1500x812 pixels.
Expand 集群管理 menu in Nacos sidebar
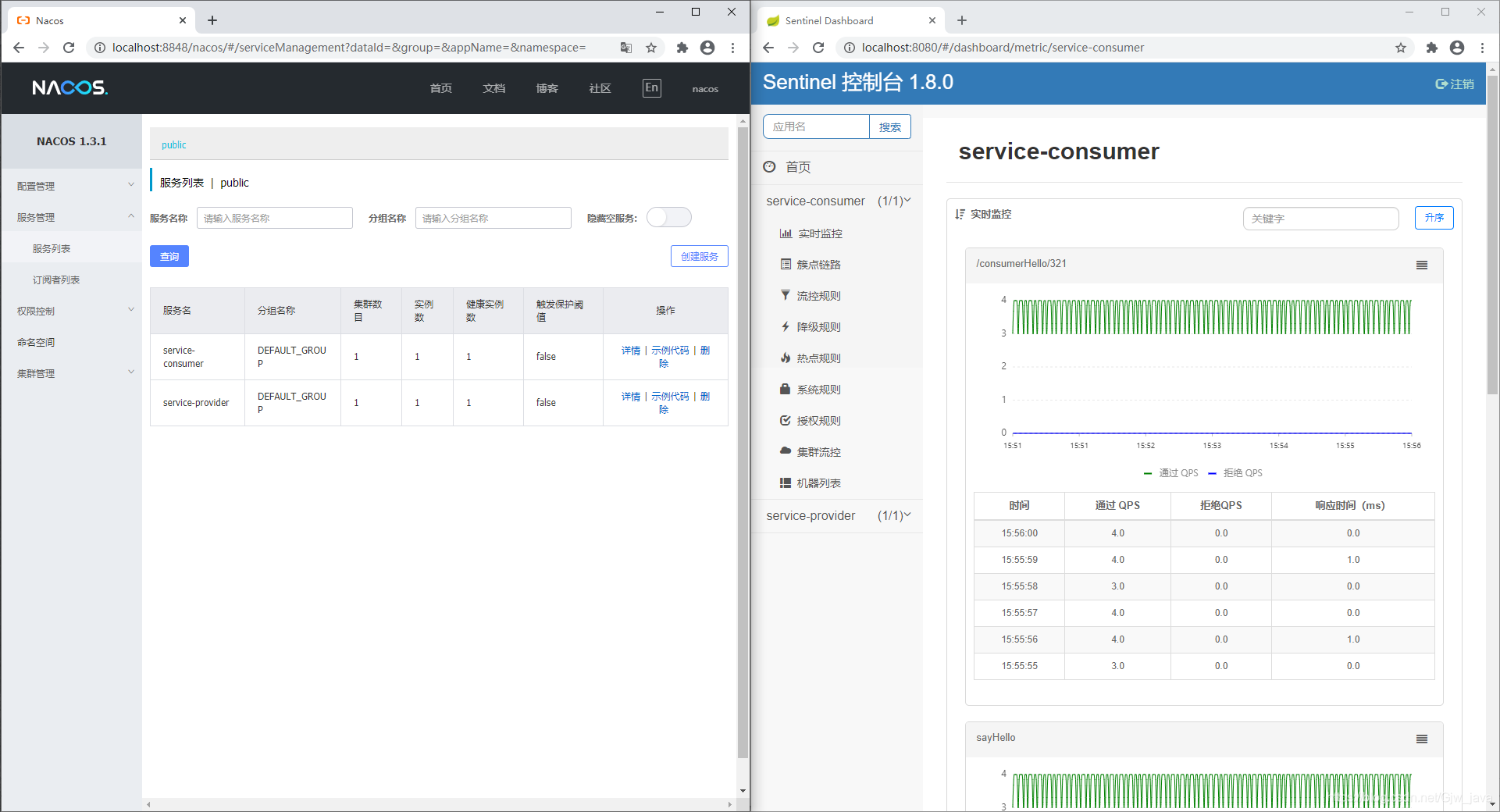click(72, 373)
